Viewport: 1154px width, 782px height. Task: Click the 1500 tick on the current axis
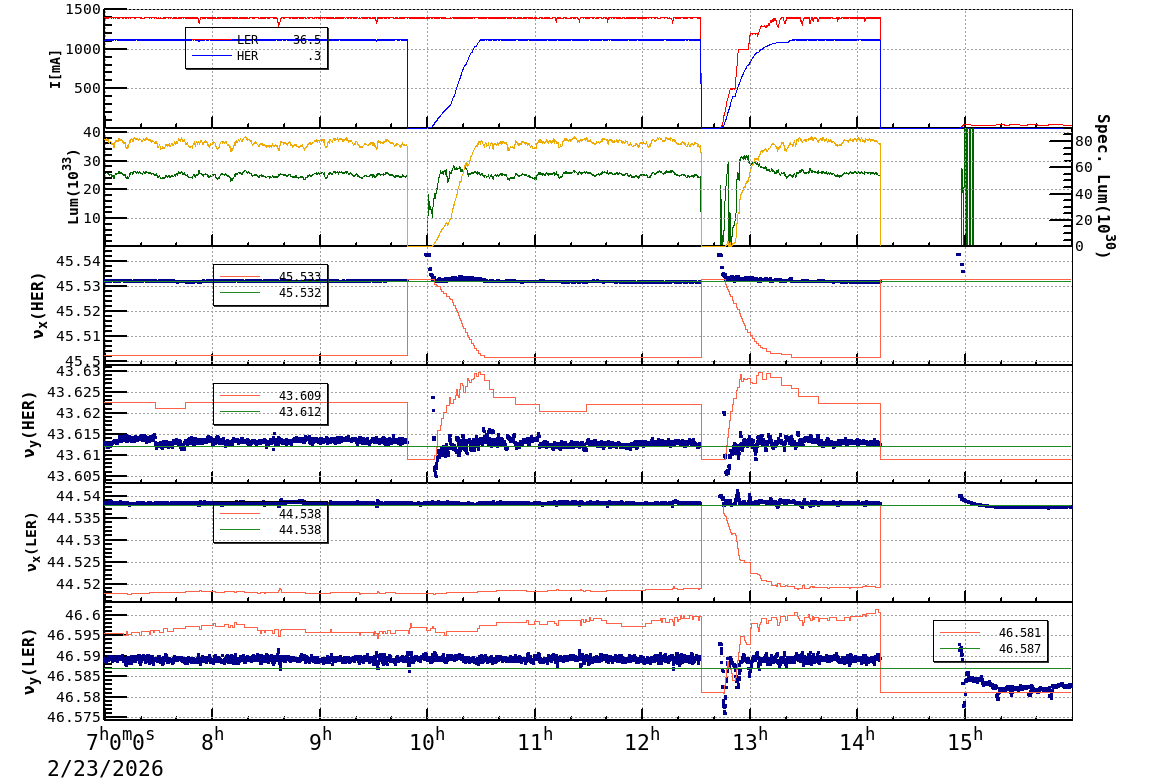click(83, 10)
